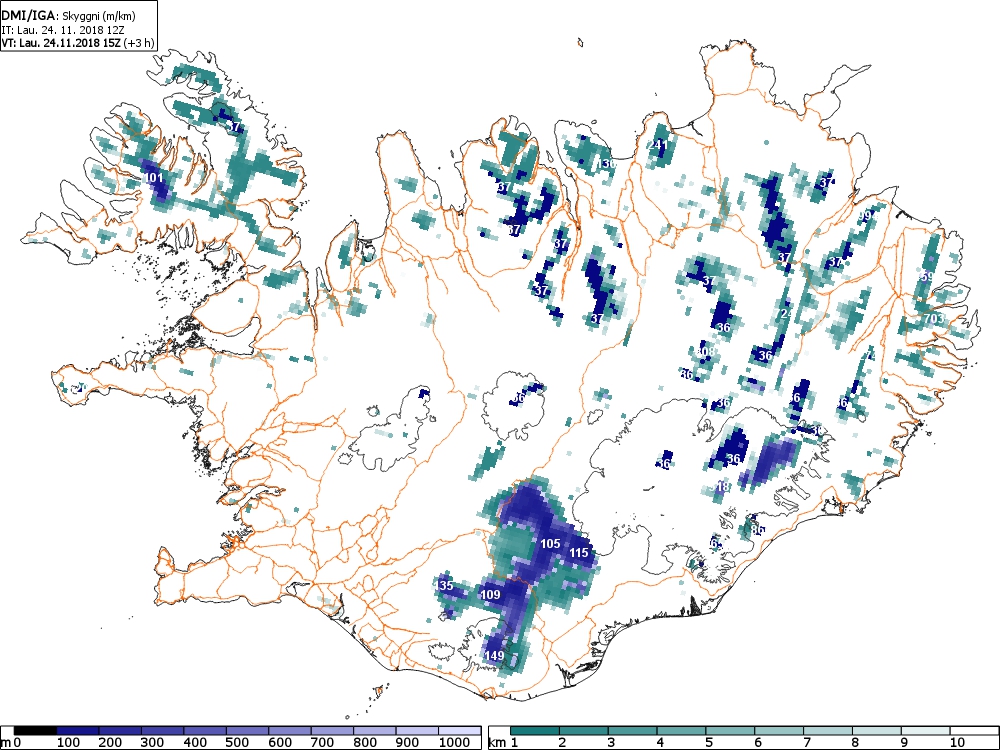Click the '109' visibility value on the map

tap(490, 595)
